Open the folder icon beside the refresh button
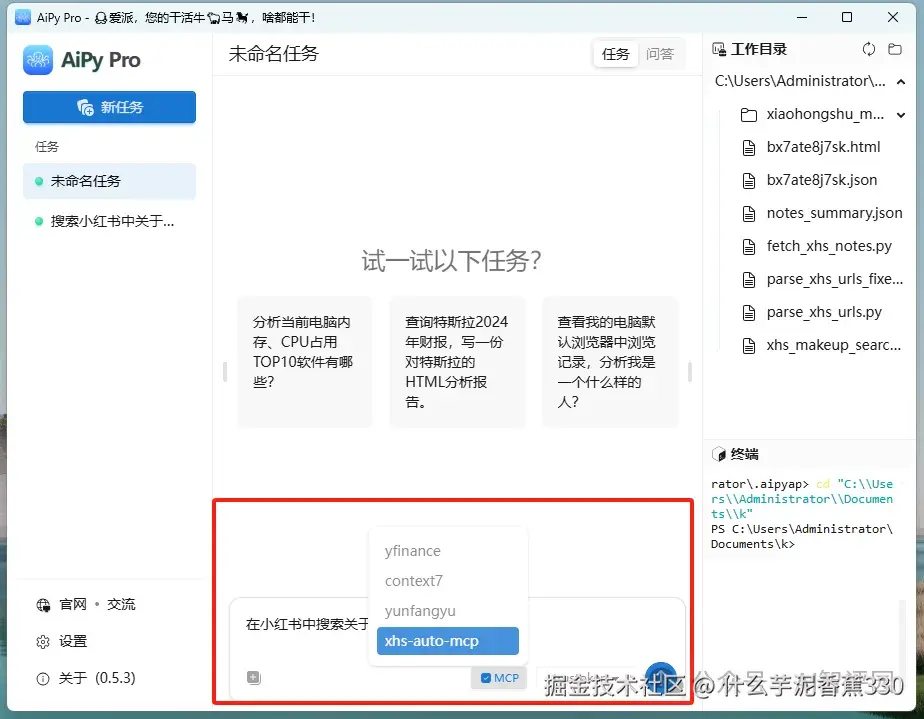 (x=895, y=48)
